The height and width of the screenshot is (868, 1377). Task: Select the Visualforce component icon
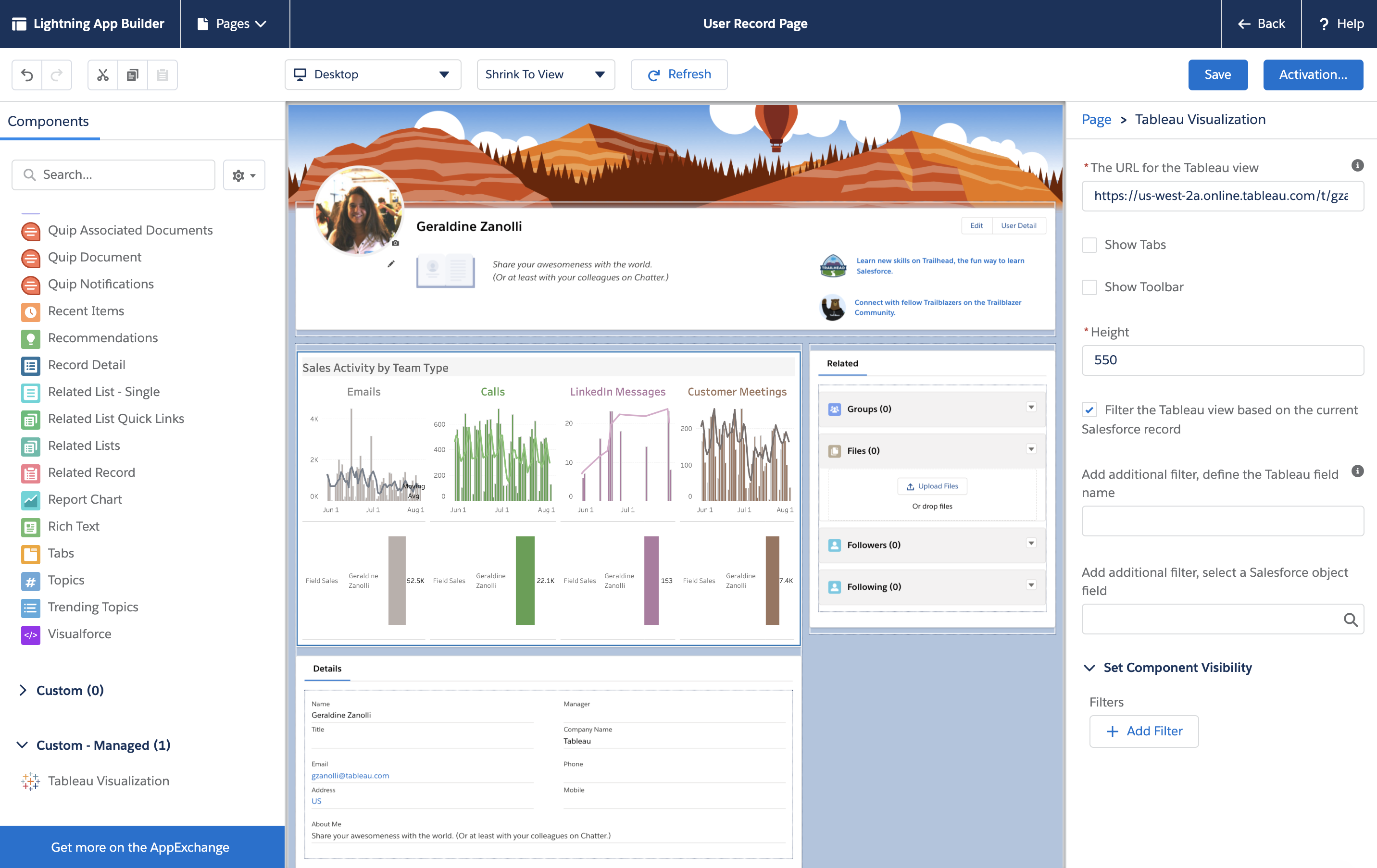[x=30, y=634]
